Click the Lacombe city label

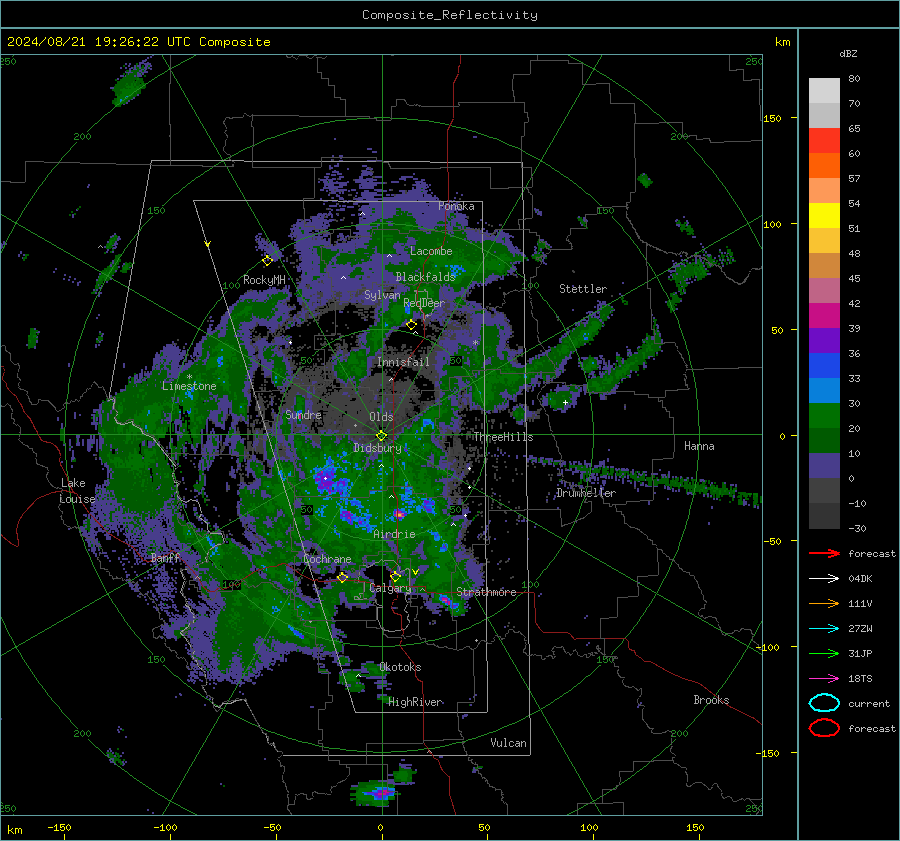[x=431, y=251]
